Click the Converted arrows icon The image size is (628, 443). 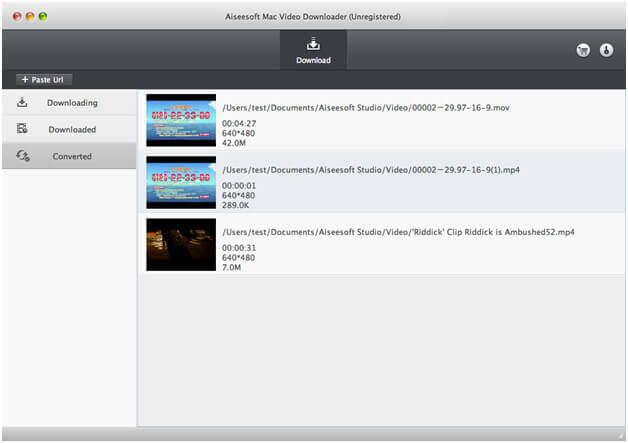[23, 155]
